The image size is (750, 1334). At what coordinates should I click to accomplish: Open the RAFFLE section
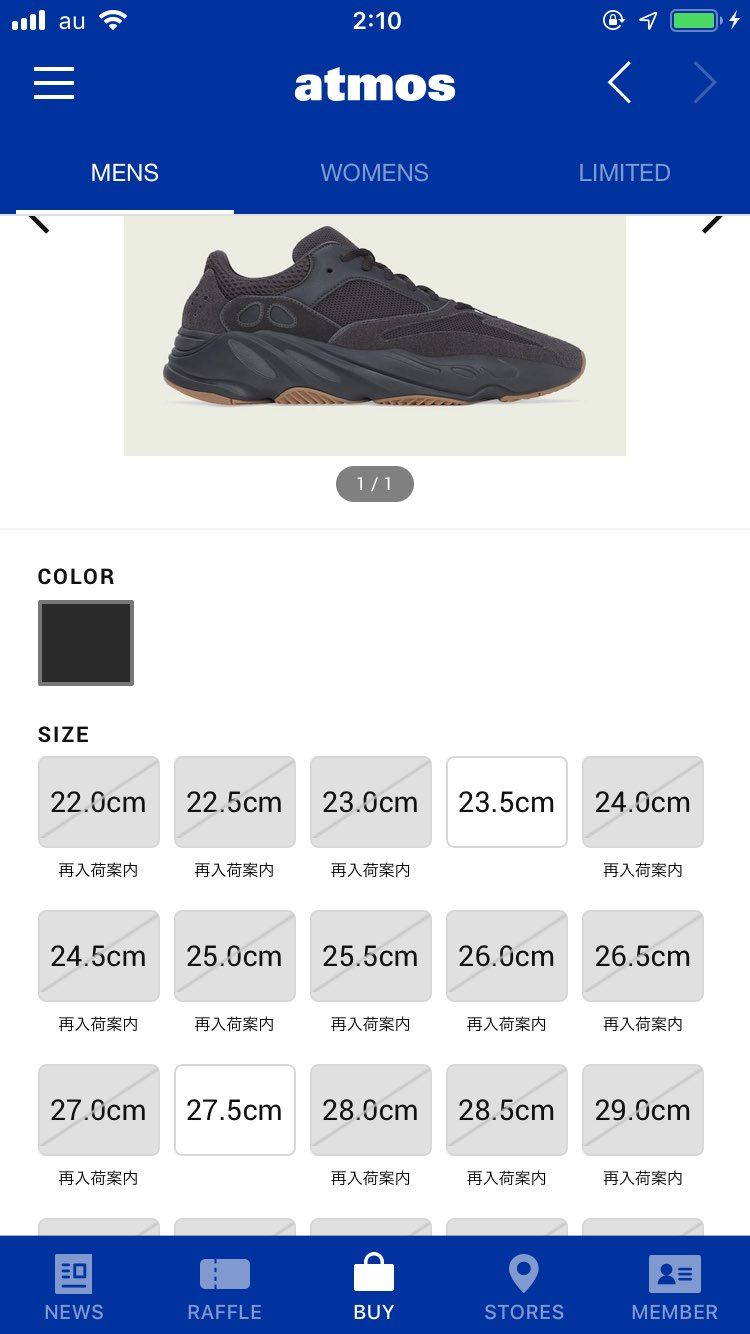click(x=224, y=1286)
